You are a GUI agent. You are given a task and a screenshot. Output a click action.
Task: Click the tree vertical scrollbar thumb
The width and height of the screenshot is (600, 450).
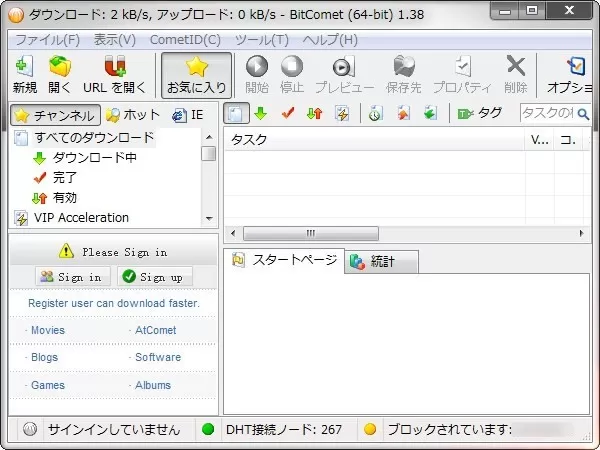pos(209,154)
